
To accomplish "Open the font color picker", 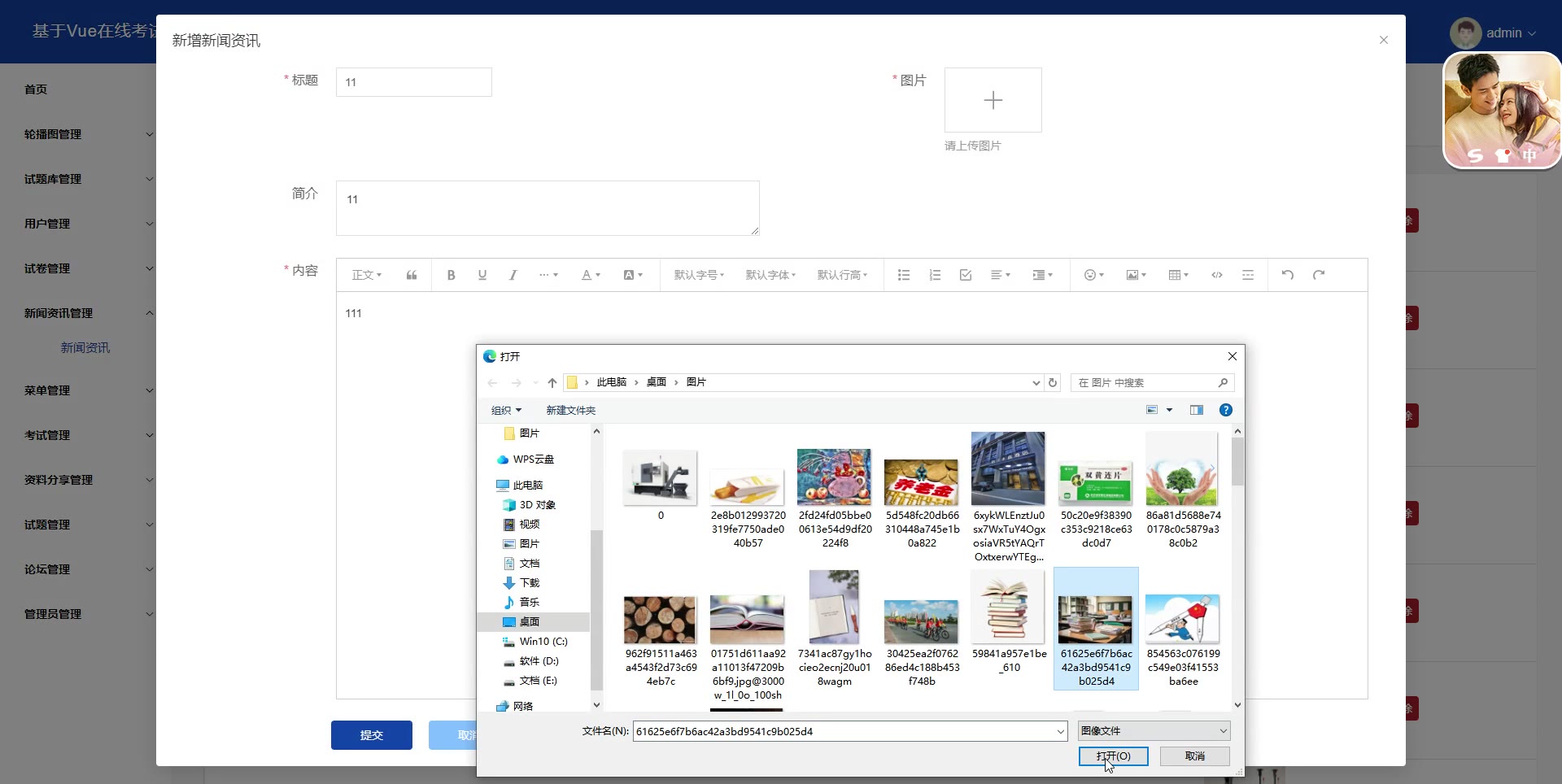I will [591, 275].
